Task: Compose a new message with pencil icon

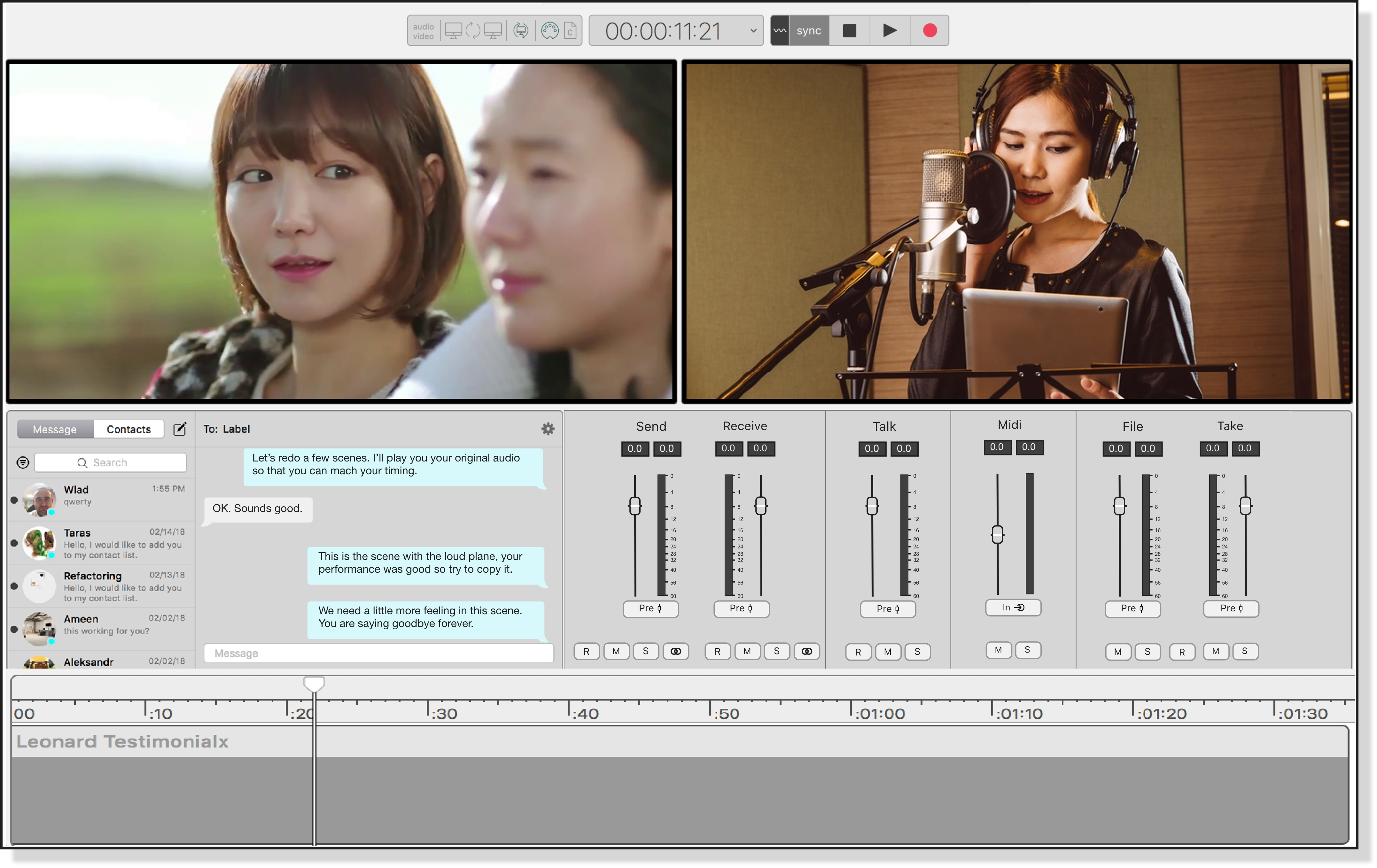Action: [180, 429]
